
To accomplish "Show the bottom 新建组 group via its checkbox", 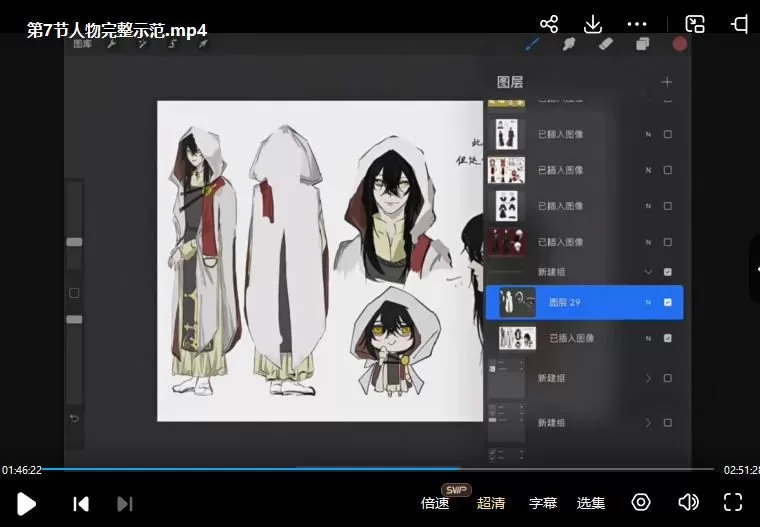I will 668,423.
